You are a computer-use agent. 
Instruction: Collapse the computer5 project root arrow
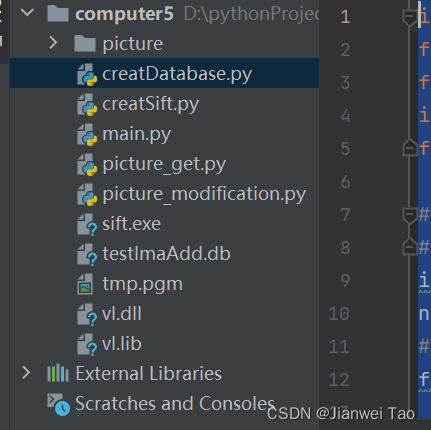[x=27, y=13]
